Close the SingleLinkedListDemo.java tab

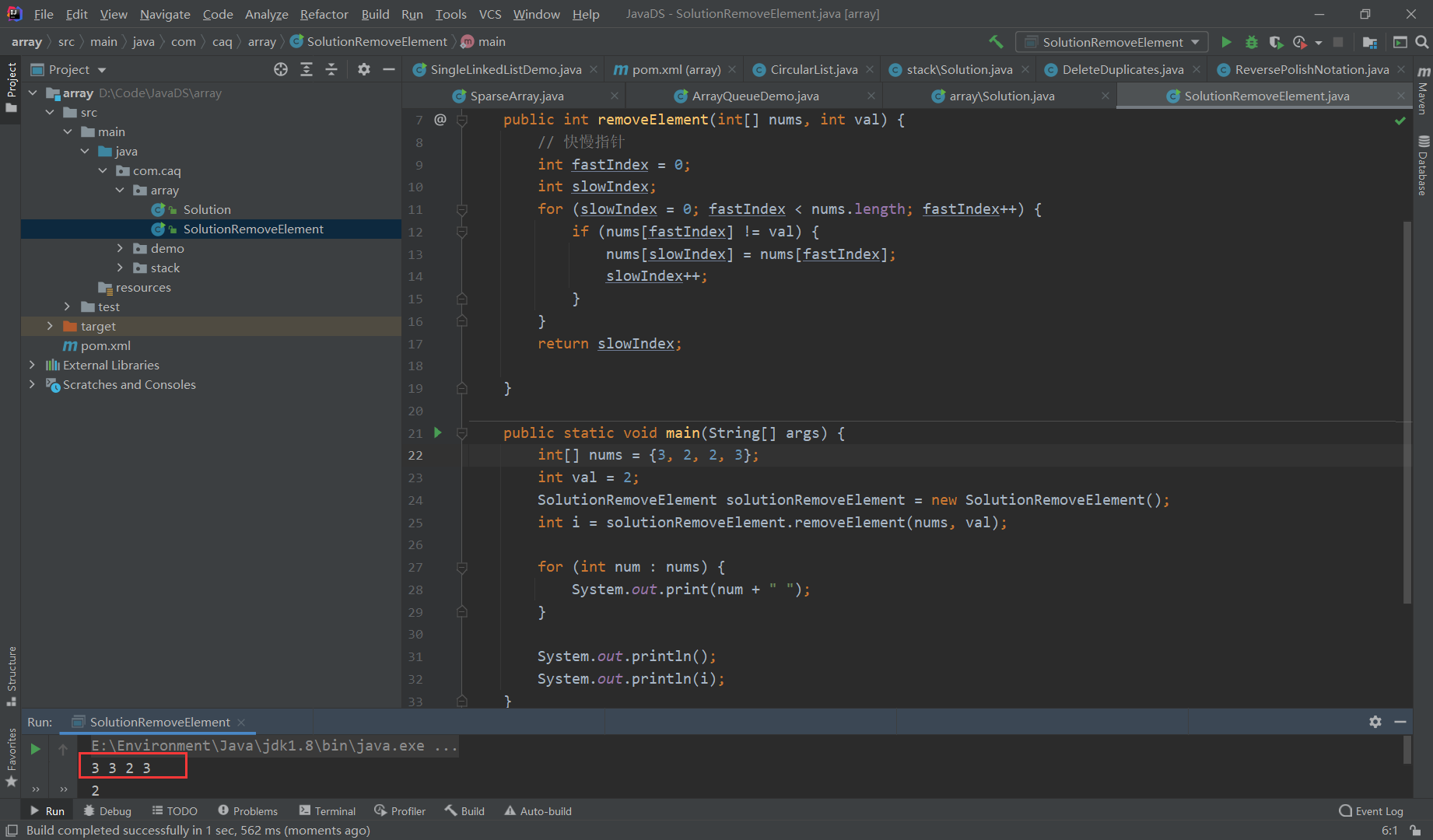(594, 69)
